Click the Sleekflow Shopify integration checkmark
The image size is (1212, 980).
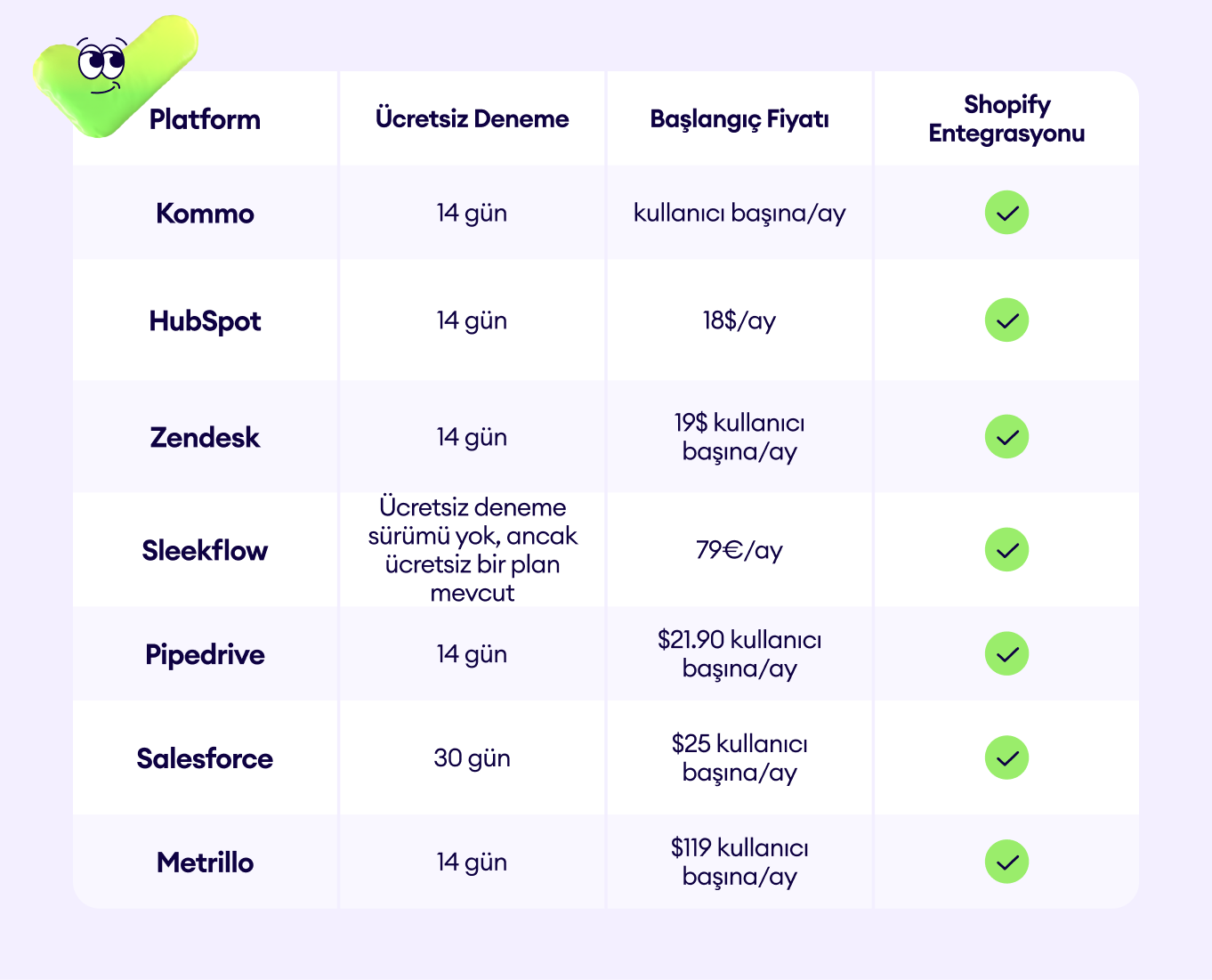1006,550
